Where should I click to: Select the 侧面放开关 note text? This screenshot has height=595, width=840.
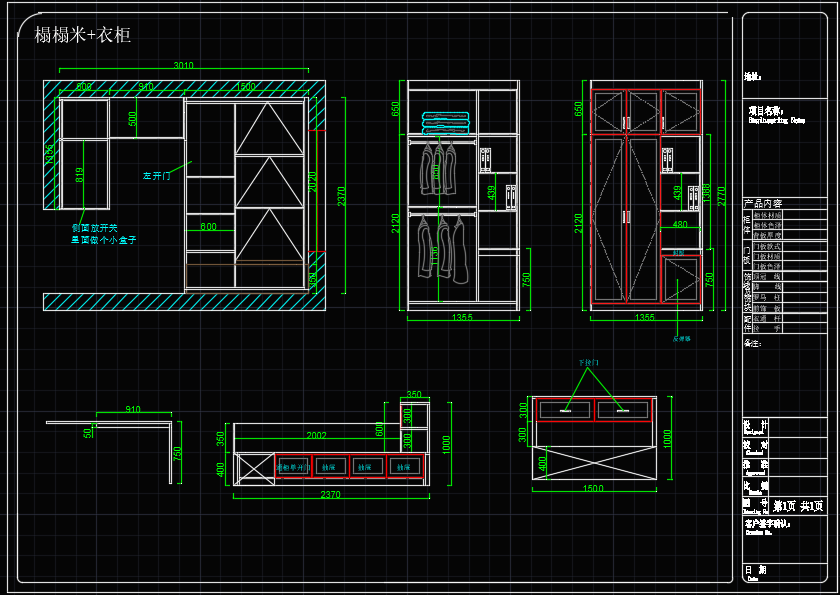coord(95,228)
